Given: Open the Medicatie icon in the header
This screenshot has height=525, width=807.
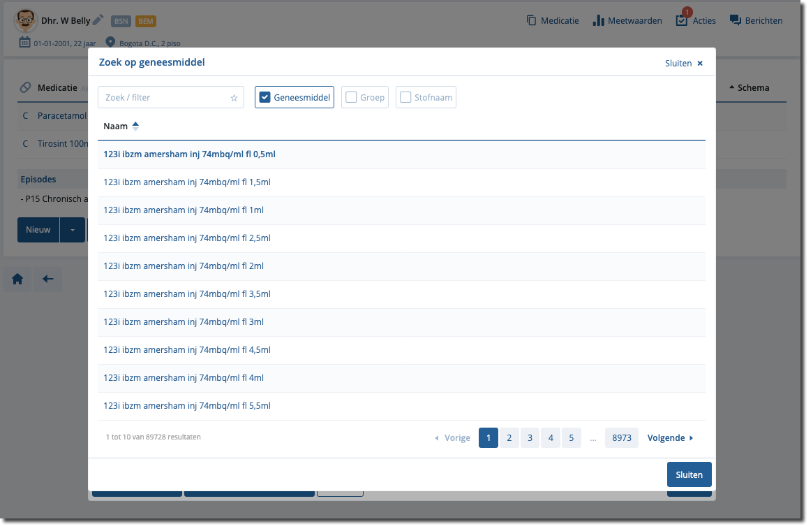Looking at the screenshot, I should coord(531,20).
